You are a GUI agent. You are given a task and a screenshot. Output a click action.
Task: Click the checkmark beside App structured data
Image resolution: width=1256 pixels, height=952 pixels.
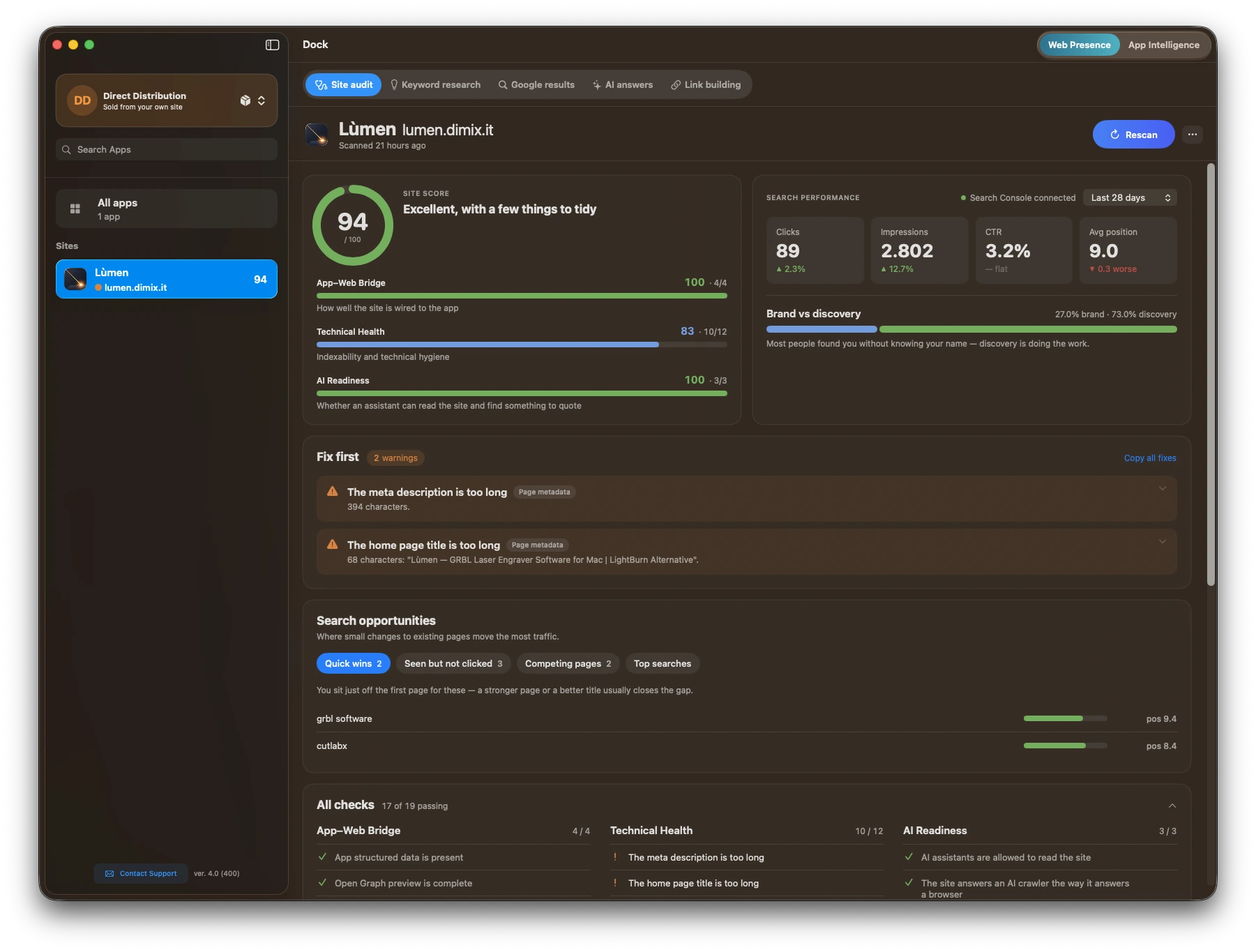point(322,857)
